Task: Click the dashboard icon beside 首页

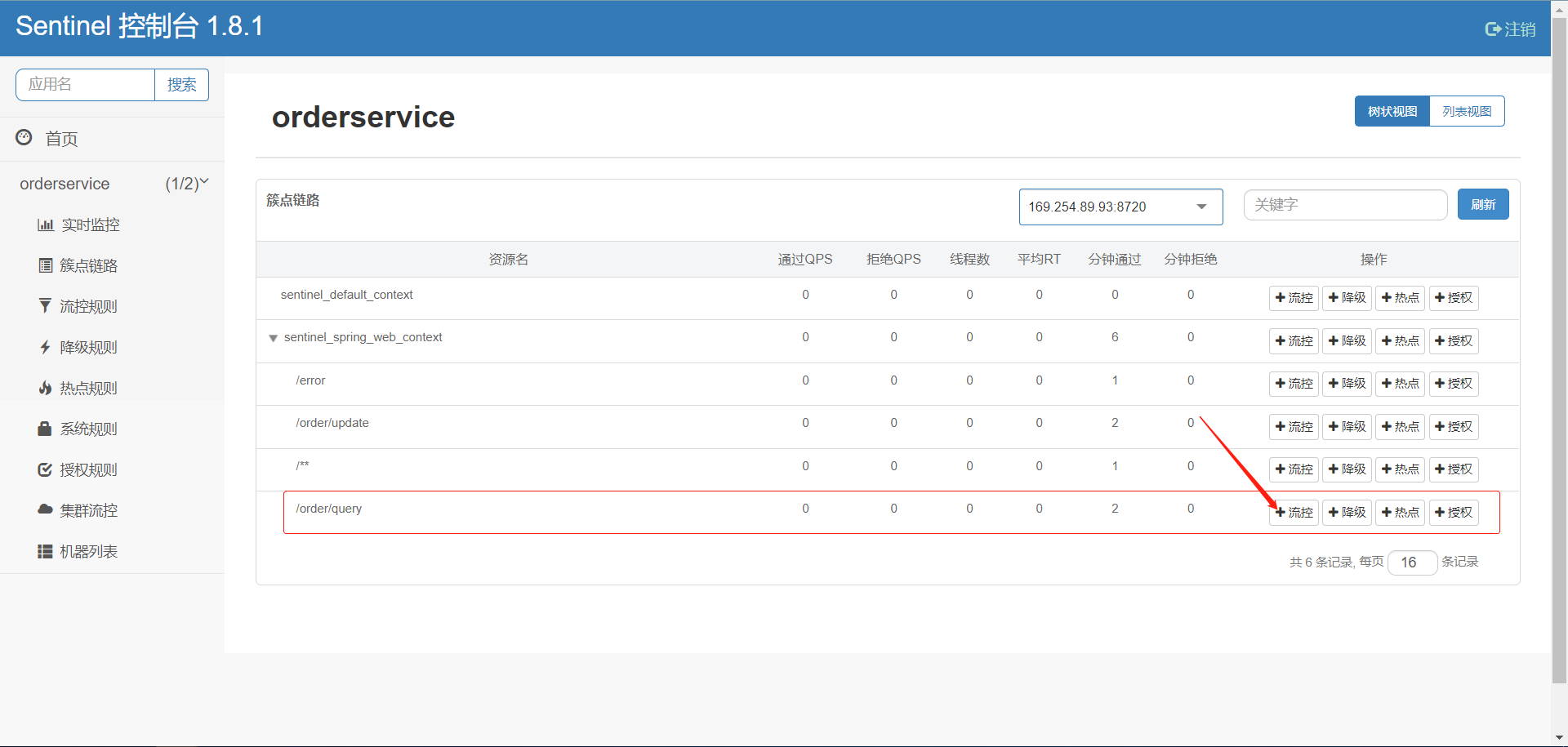Action: (24, 137)
